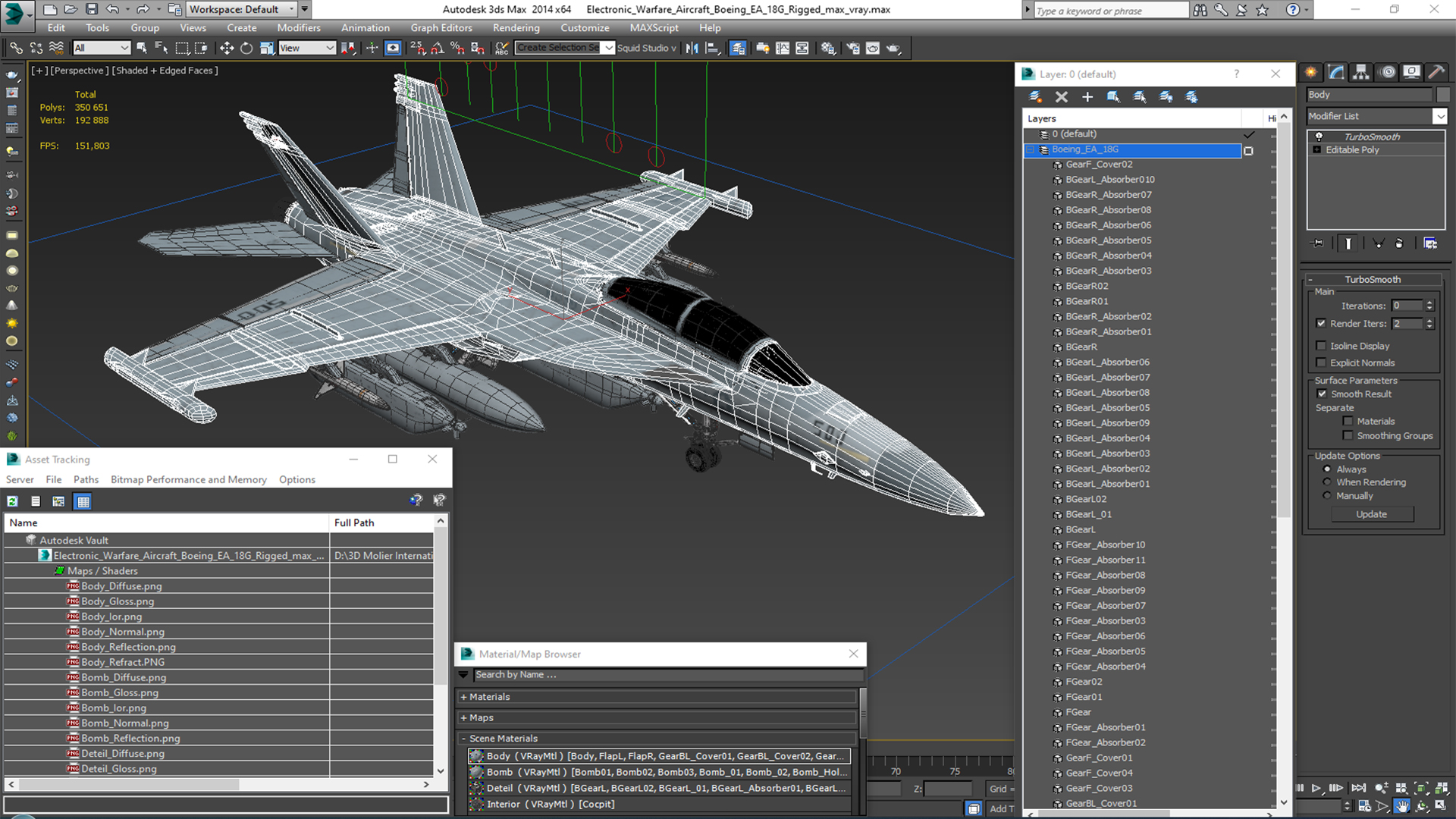Click the Align tool icon
The width and height of the screenshot is (1456, 819).
712,48
